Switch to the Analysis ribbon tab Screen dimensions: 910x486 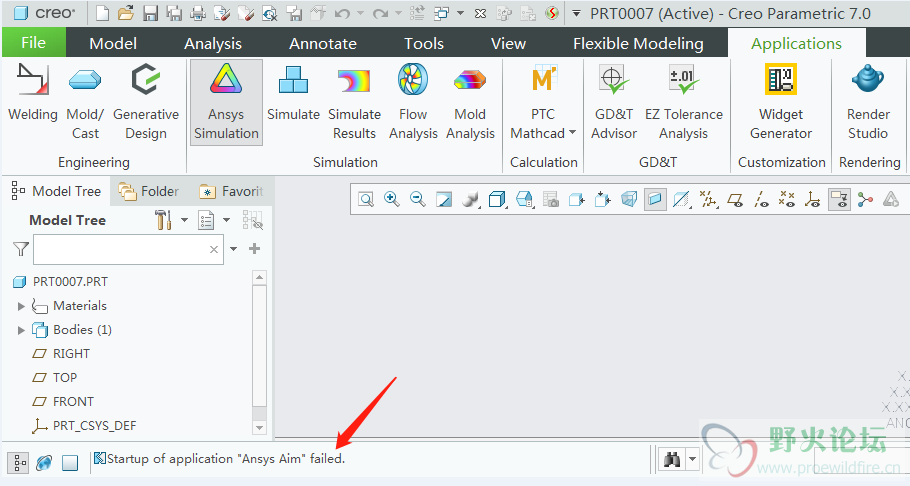click(212, 44)
